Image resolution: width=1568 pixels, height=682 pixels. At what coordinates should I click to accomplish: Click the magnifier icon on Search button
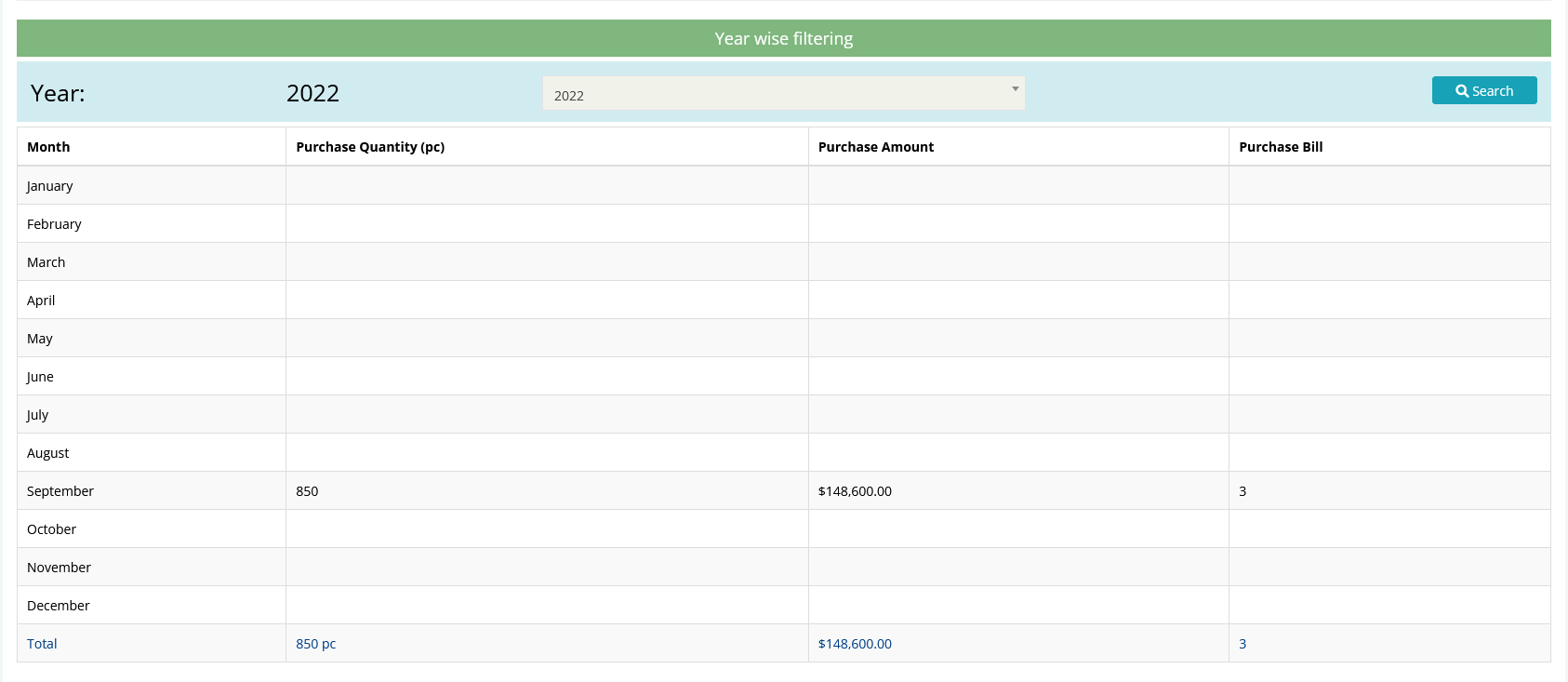(1462, 91)
